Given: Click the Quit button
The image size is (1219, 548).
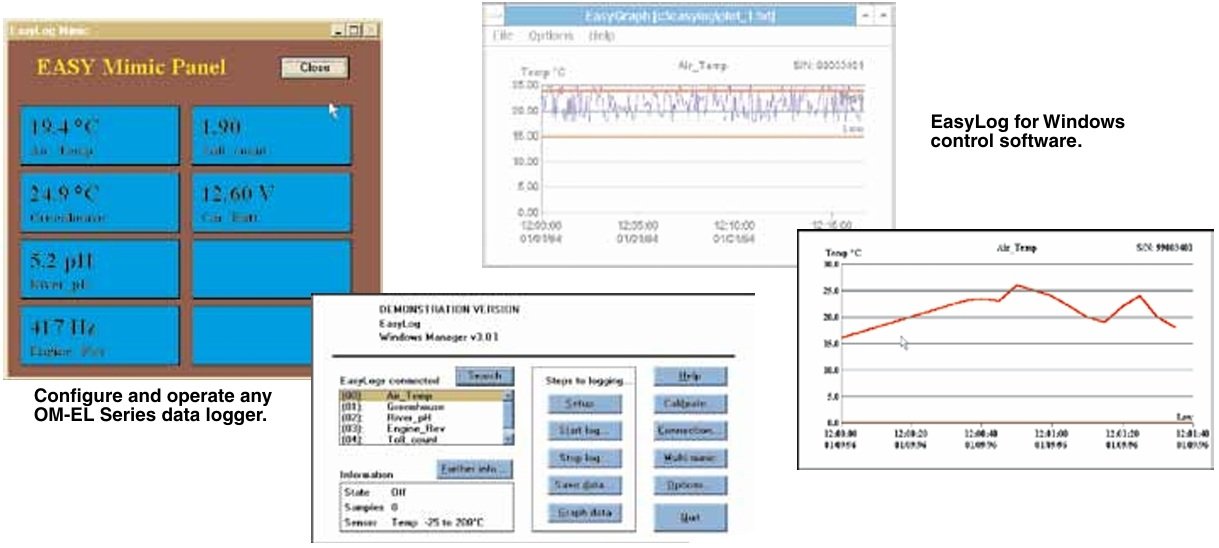Looking at the screenshot, I should (x=690, y=517).
